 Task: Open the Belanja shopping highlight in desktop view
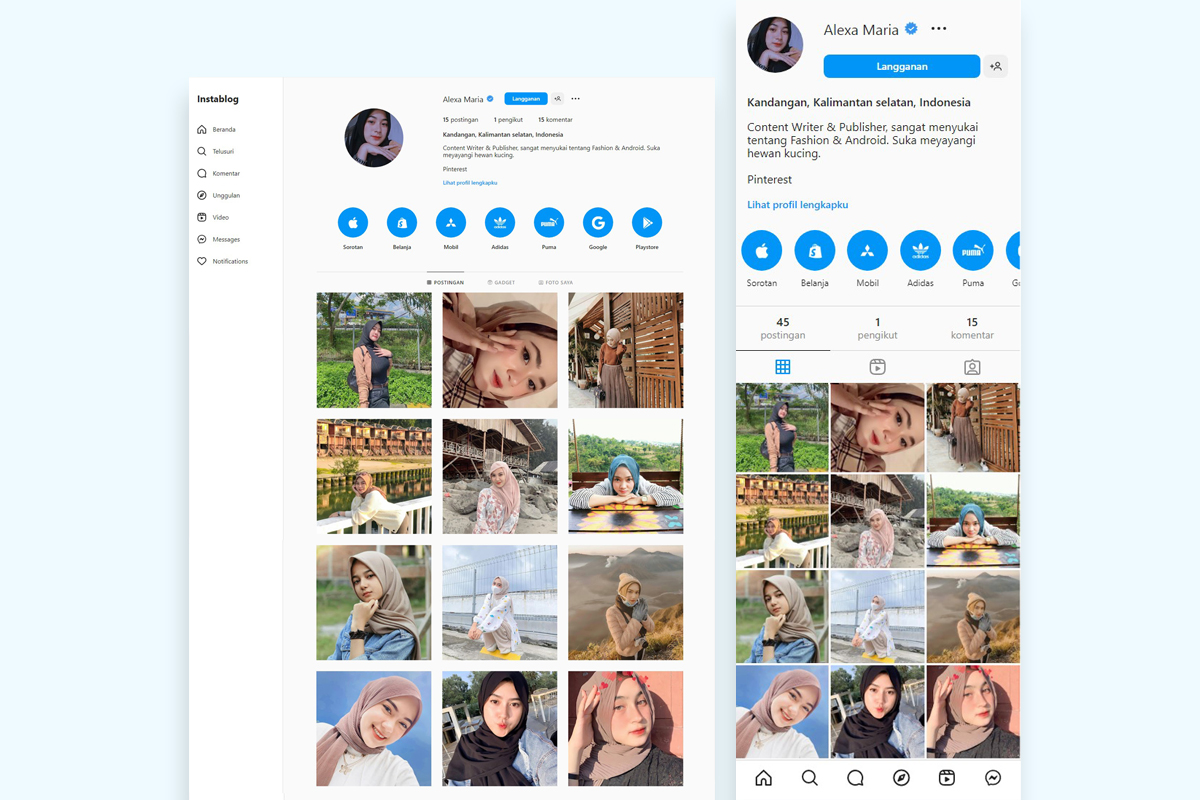[x=402, y=223]
